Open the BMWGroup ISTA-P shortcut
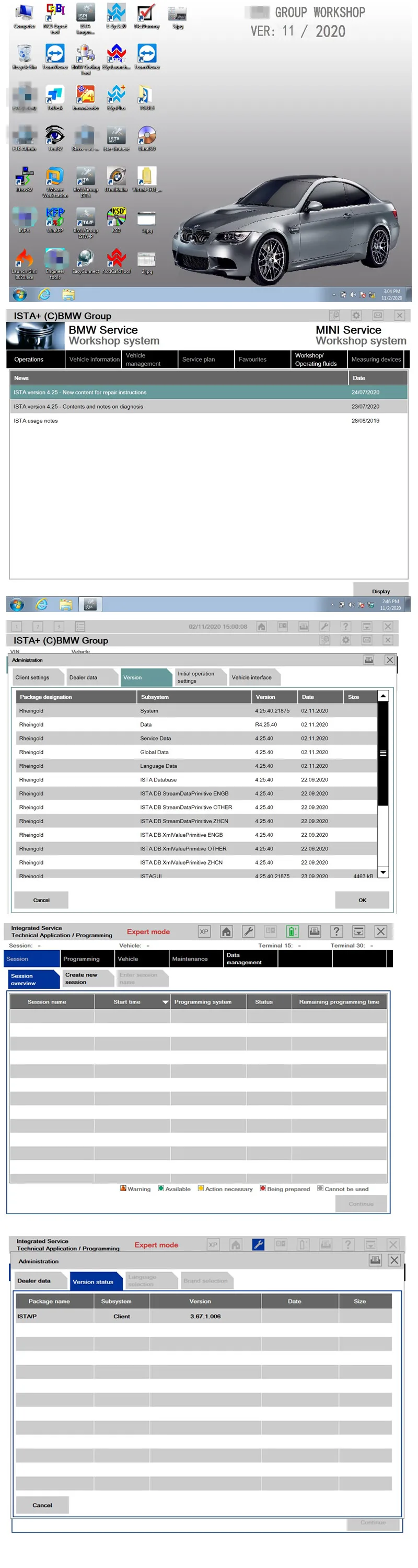The height and width of the screenshot is (1568, 418). click(x=85, y=222)
